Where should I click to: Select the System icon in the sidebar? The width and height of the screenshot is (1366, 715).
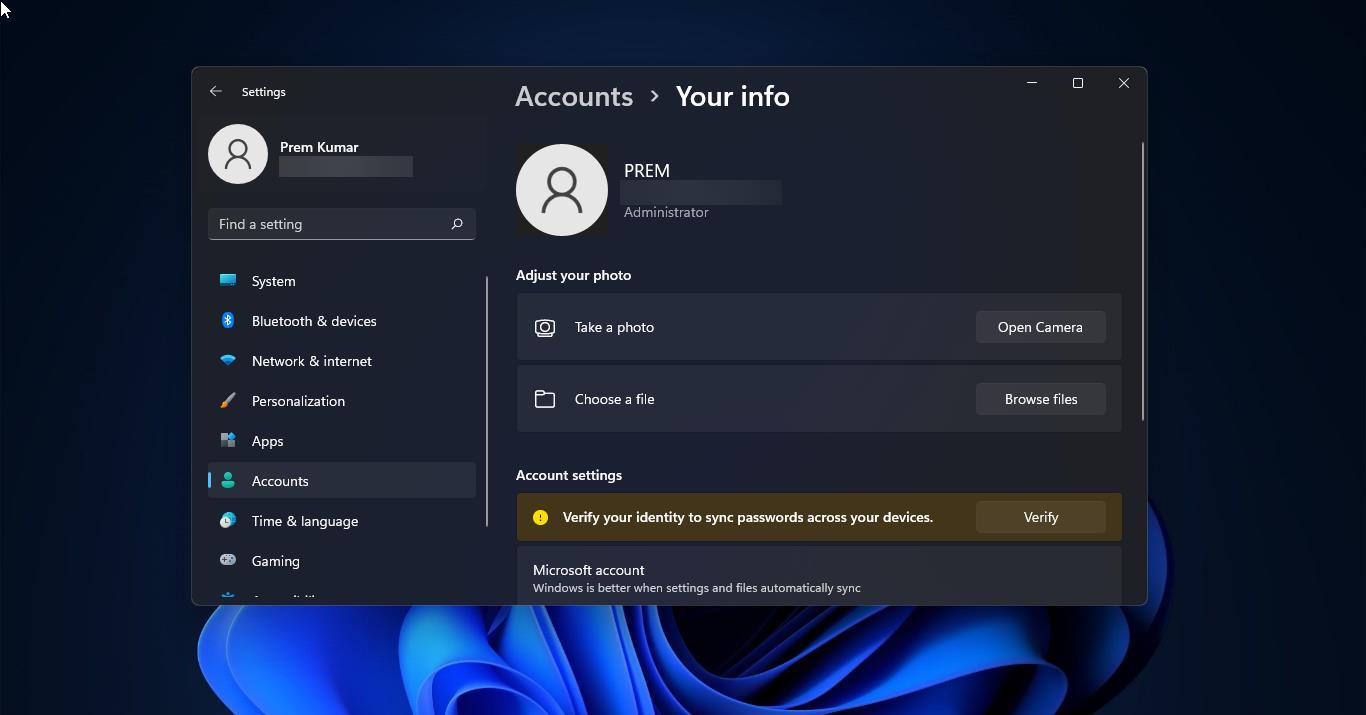(x=228, y=281)
